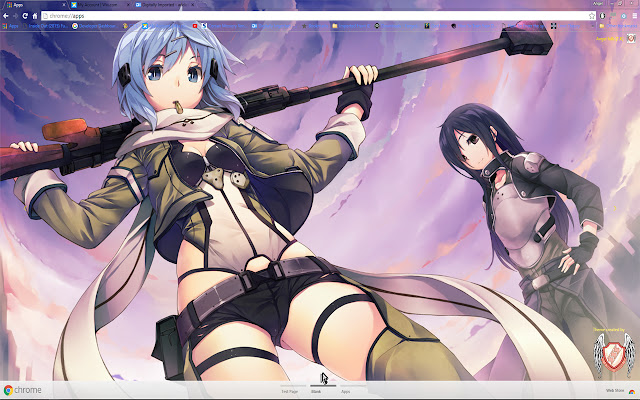Open the Inside Out (2015) bookmark
Viewport: 640px width, 400px height.
(x=46, y=26)
